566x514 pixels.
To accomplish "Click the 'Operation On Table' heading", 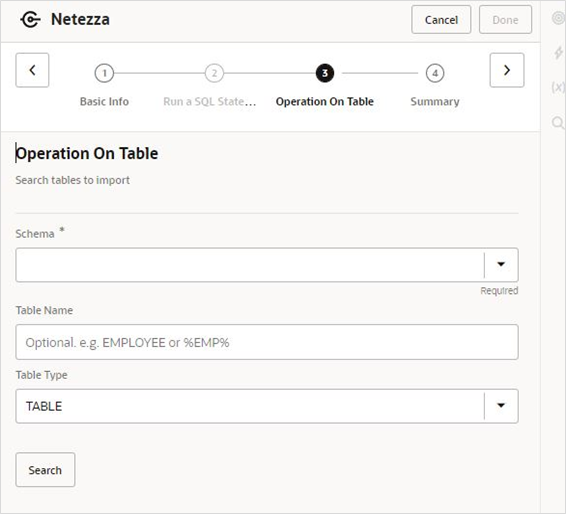I will pos(87,153).
